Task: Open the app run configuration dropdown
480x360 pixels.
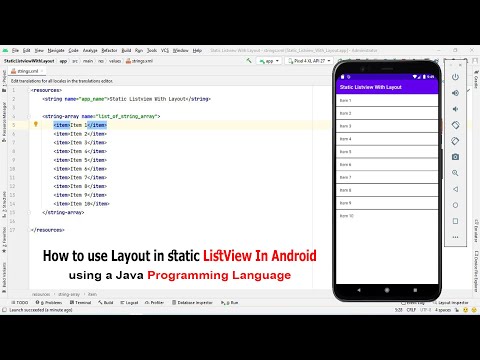Action: click(269, 61)
